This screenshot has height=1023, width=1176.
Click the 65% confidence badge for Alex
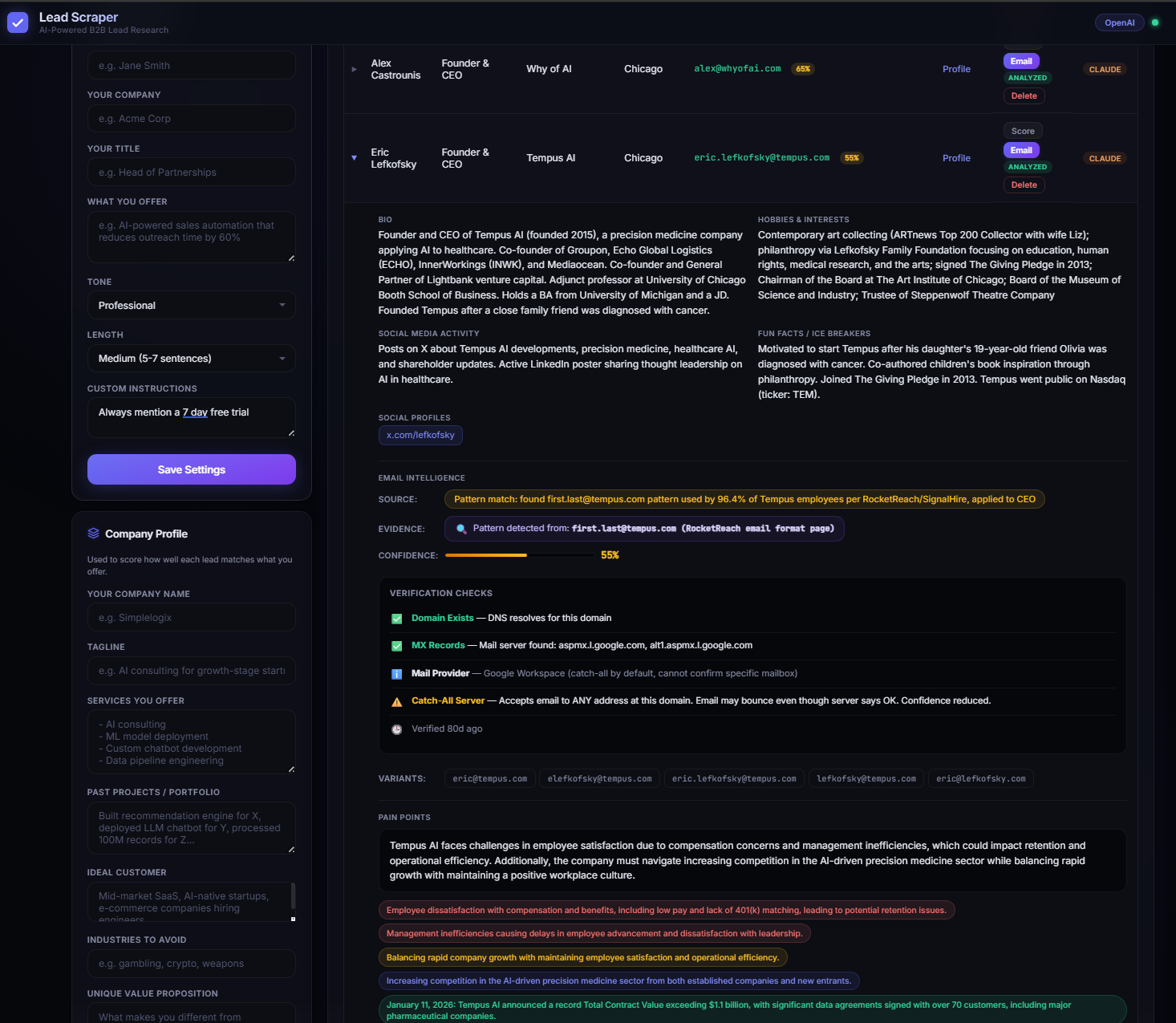click(x=802, y=69)
